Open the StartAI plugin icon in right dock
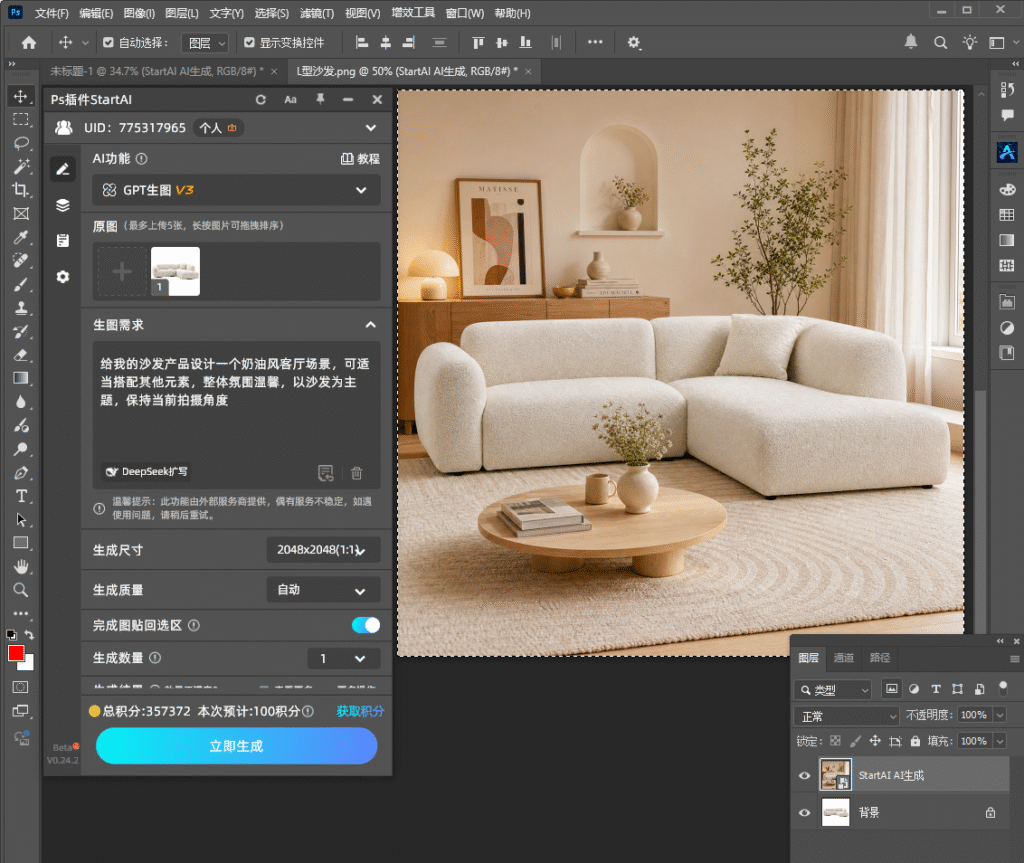The image size is (1024, 863). (x=1007, y=152)
